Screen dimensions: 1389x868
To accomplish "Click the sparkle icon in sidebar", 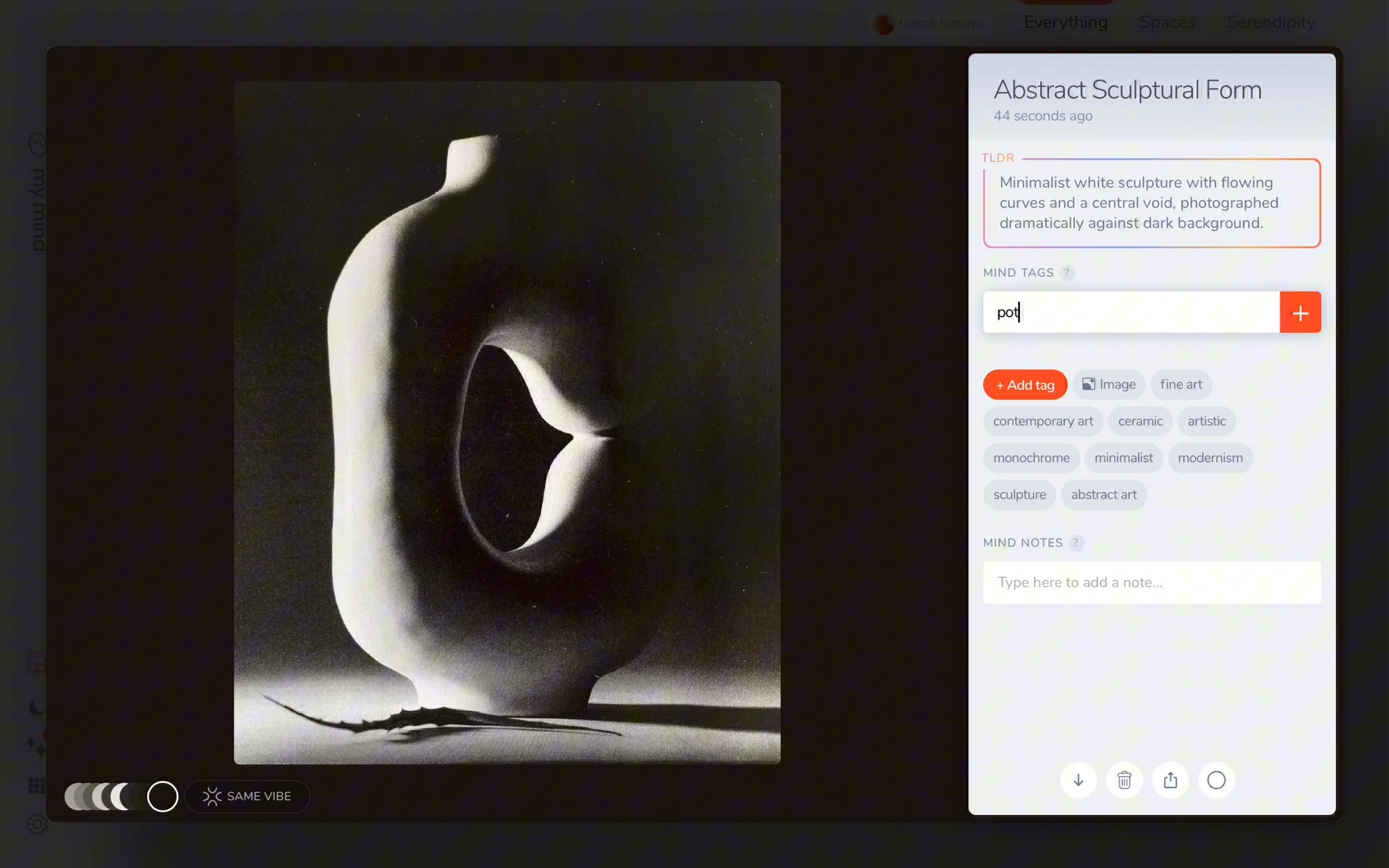I will (x=36, y=745).
